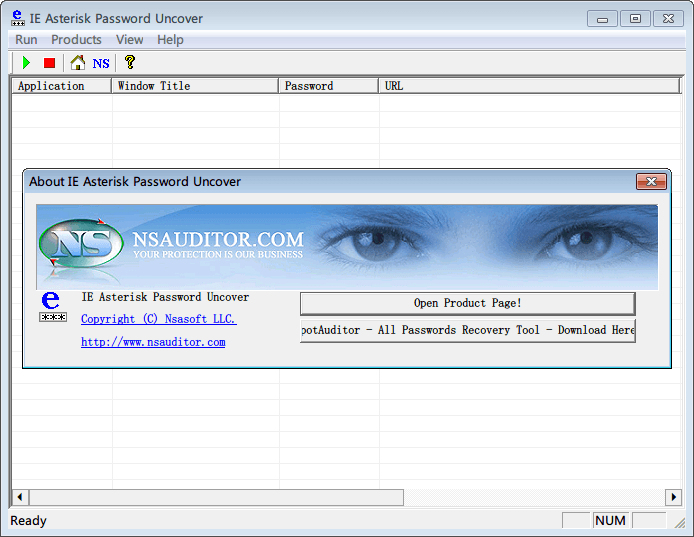Click the blue NS toolbar icon
The image size is (694, 537).
click(101, 63)
